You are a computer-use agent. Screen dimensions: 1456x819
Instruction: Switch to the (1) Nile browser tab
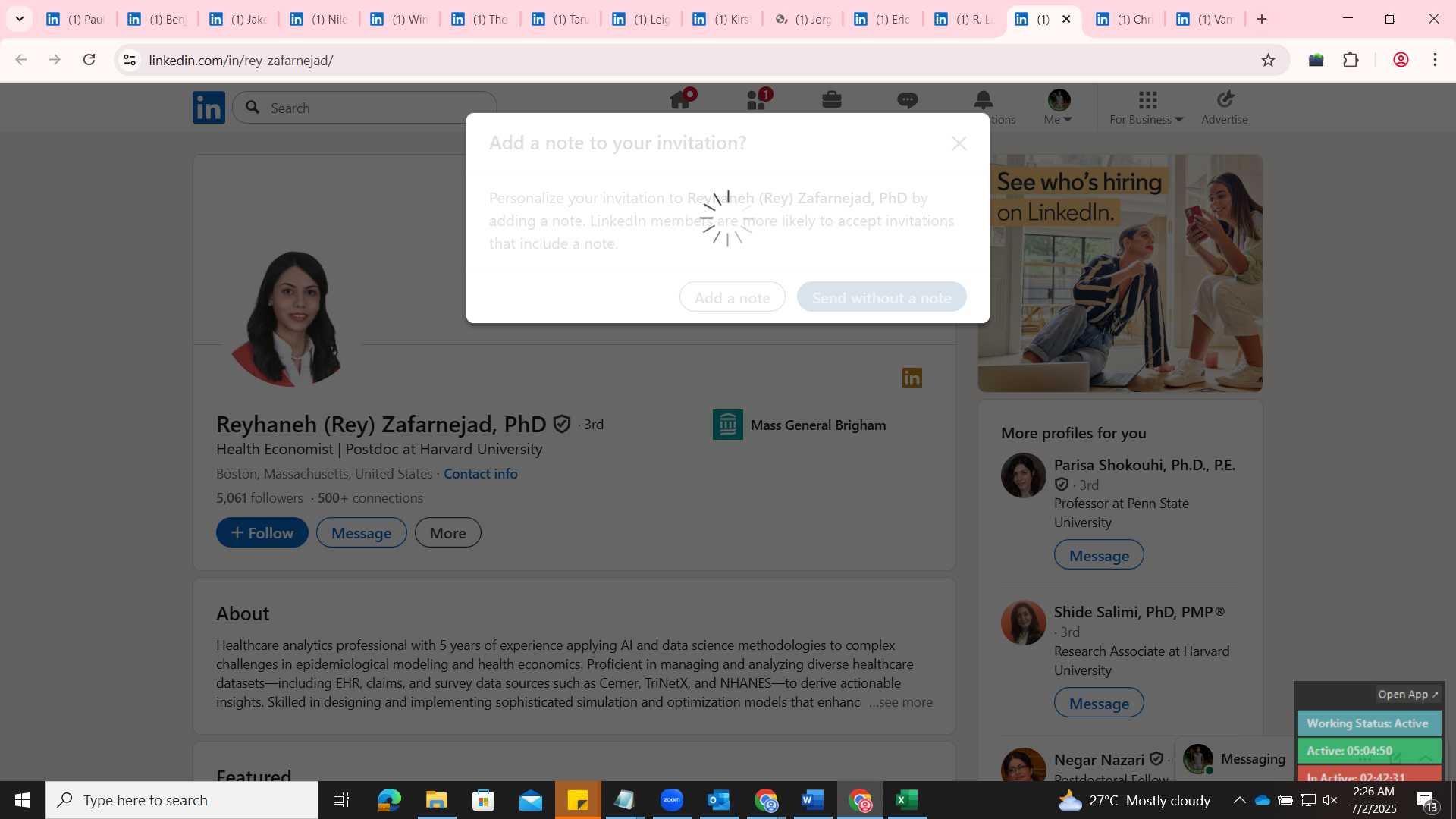coord(319,19)
